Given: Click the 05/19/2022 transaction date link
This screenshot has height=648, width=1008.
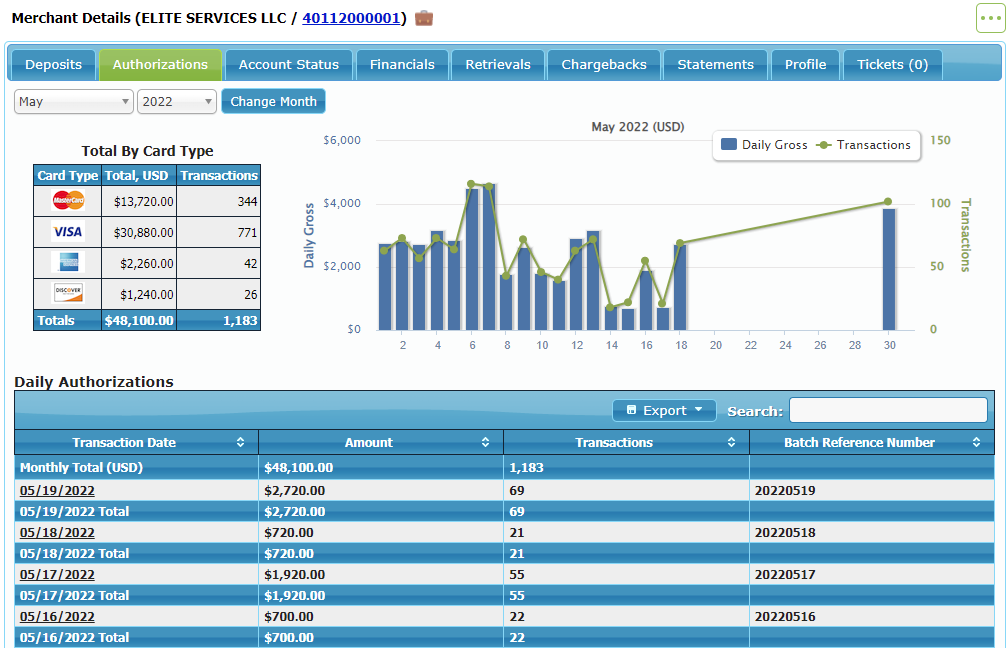Looking at the screenshot, I should point(57,490).
